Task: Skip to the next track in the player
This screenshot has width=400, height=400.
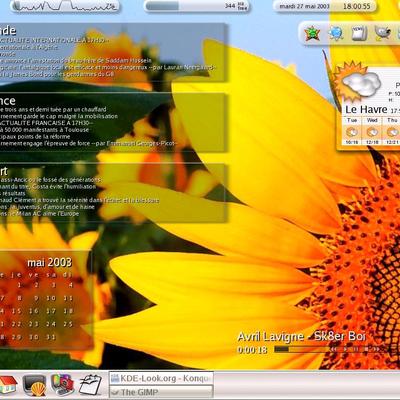Action: pyautogui.click(x=377, y=349)
